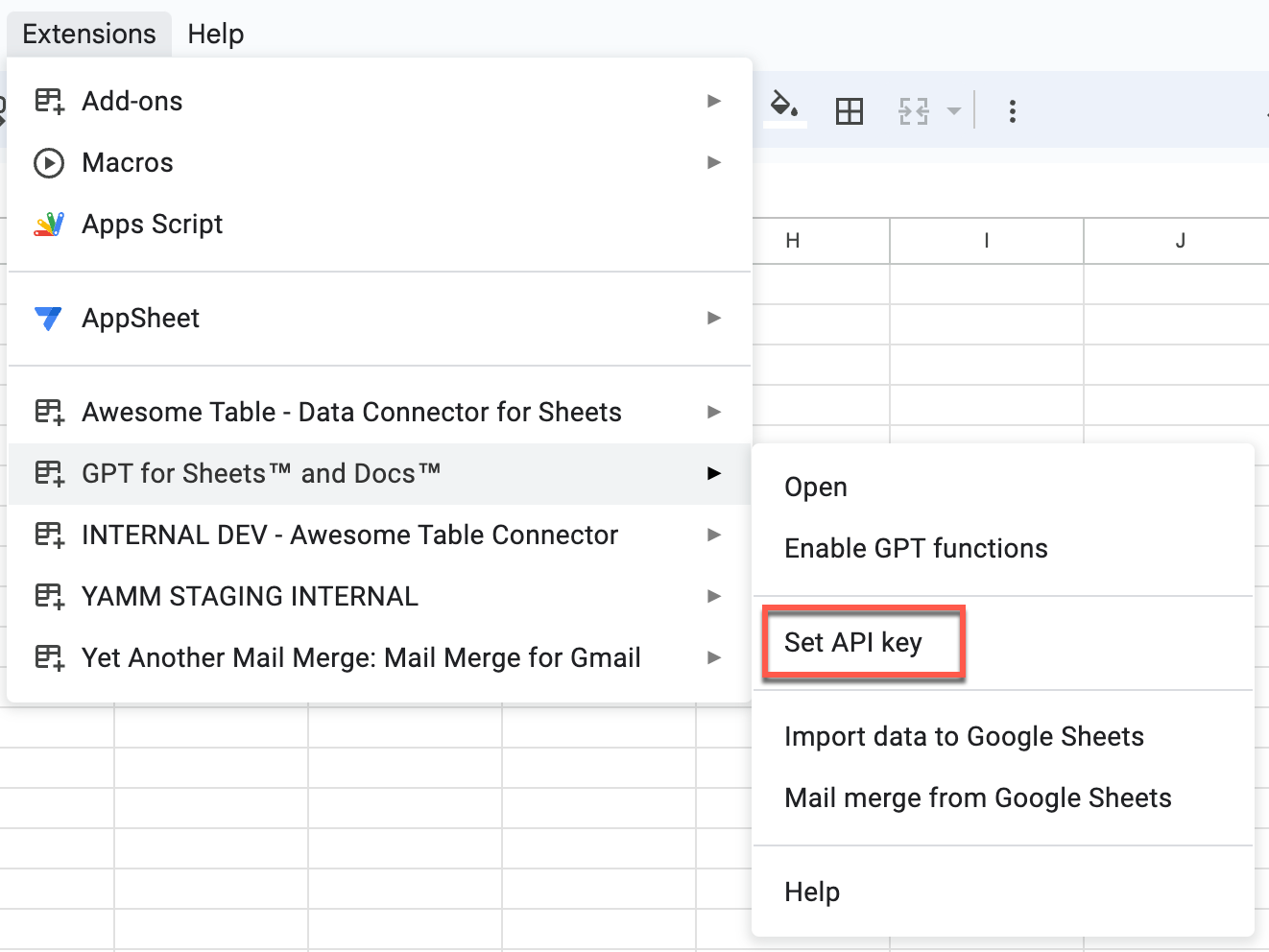The width and height of the screenshot is (1269, 952).
Task: Choose Set API key in submenu
Action: 1003,642
